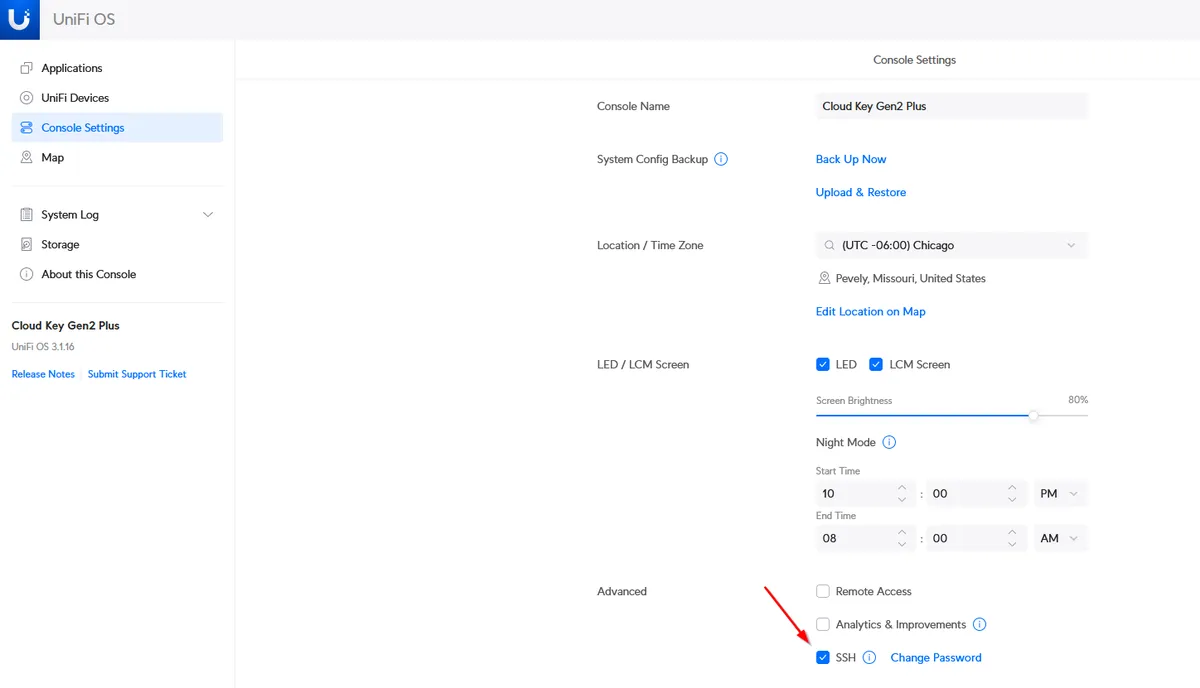Enable Analytics & Improvements checkbox

click(823, 624)
